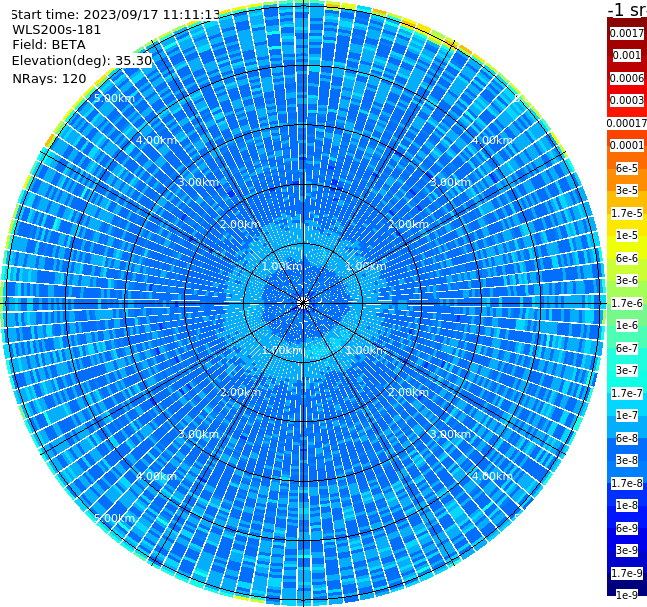Select the 0.0003 colorbar value

pyautogui.click(x=627, y=100)
